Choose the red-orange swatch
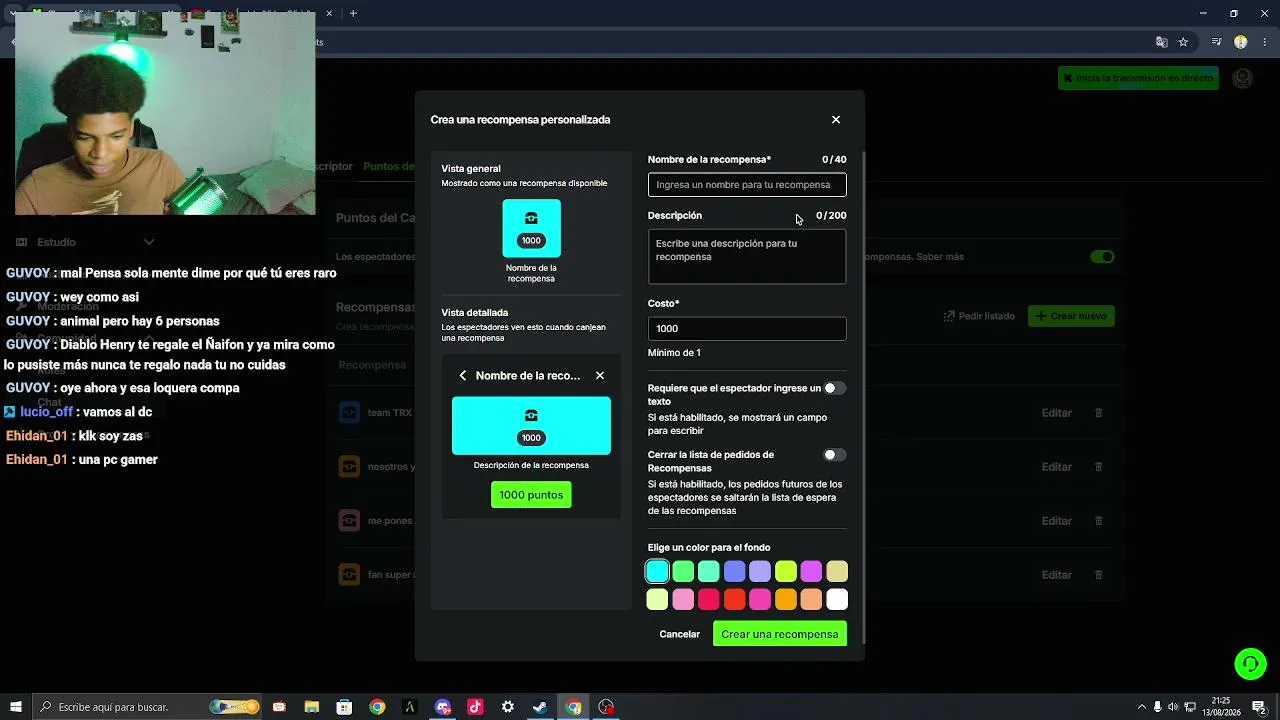The image size is (1280, 720). point(734,599)
